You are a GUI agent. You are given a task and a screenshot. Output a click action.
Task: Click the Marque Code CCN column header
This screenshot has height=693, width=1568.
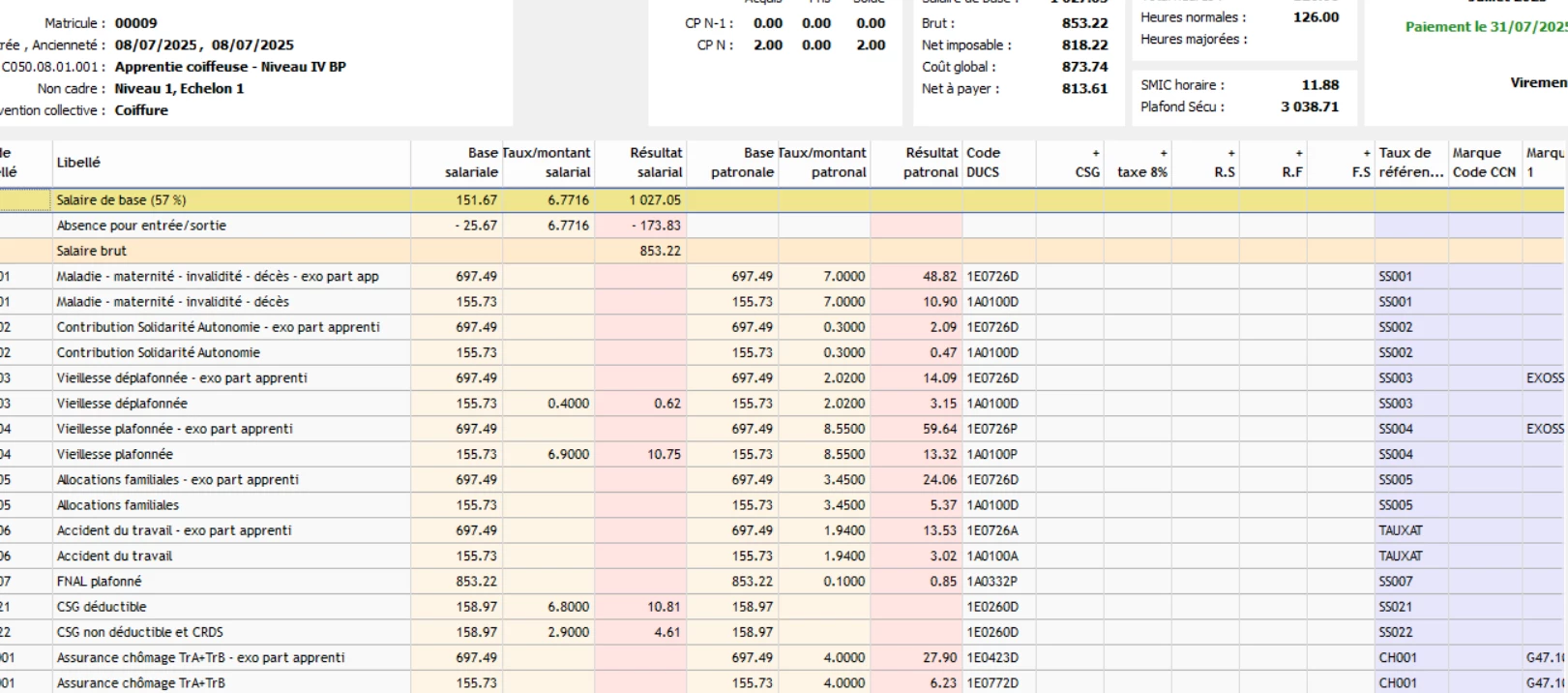1483,163
